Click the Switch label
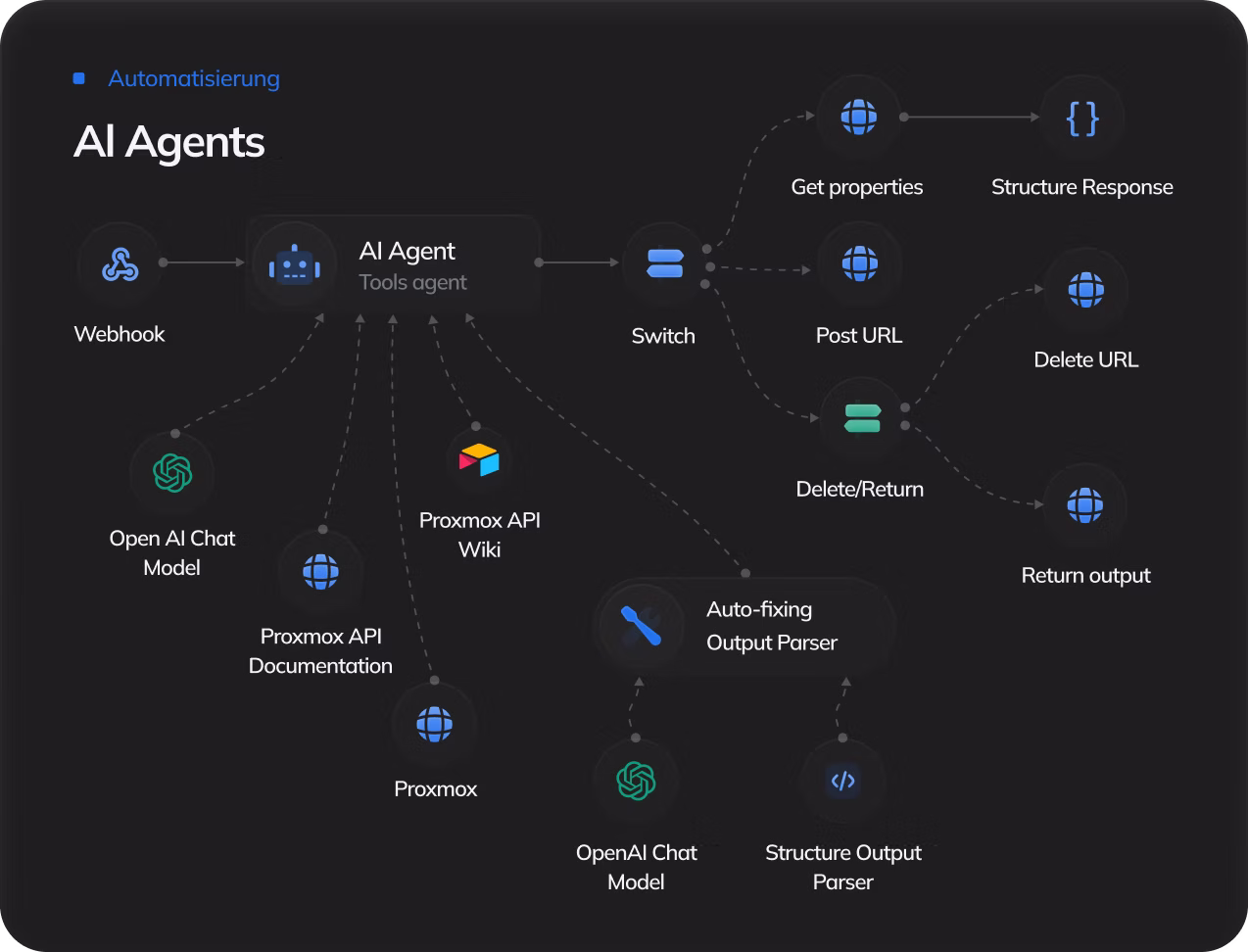 pos(663,336)
